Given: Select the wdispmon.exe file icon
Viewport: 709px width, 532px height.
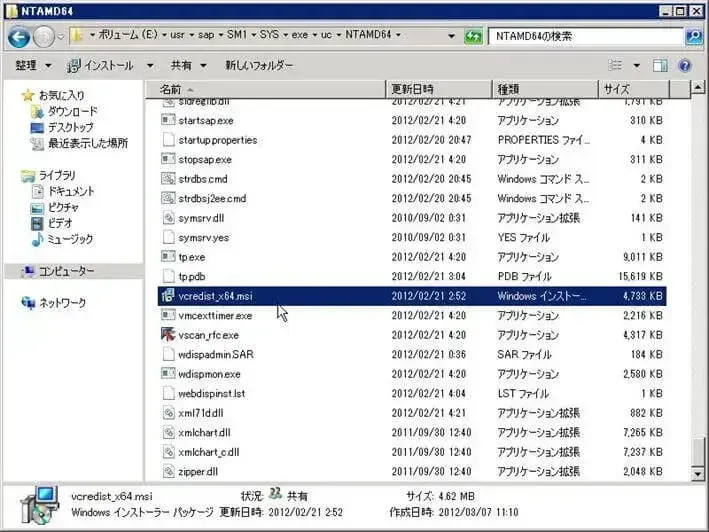Looking at the screenshot, I should click(168, 374).
